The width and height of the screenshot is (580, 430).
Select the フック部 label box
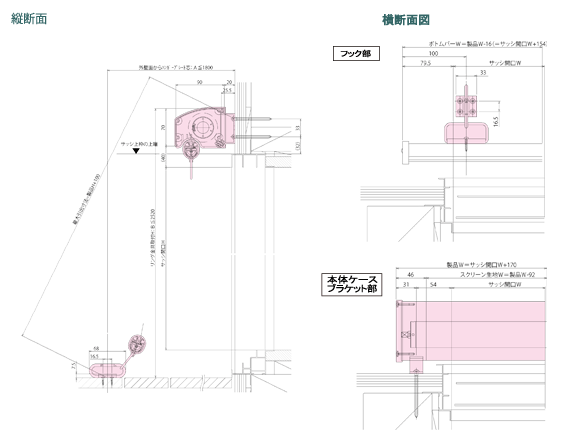pos(356,54)
